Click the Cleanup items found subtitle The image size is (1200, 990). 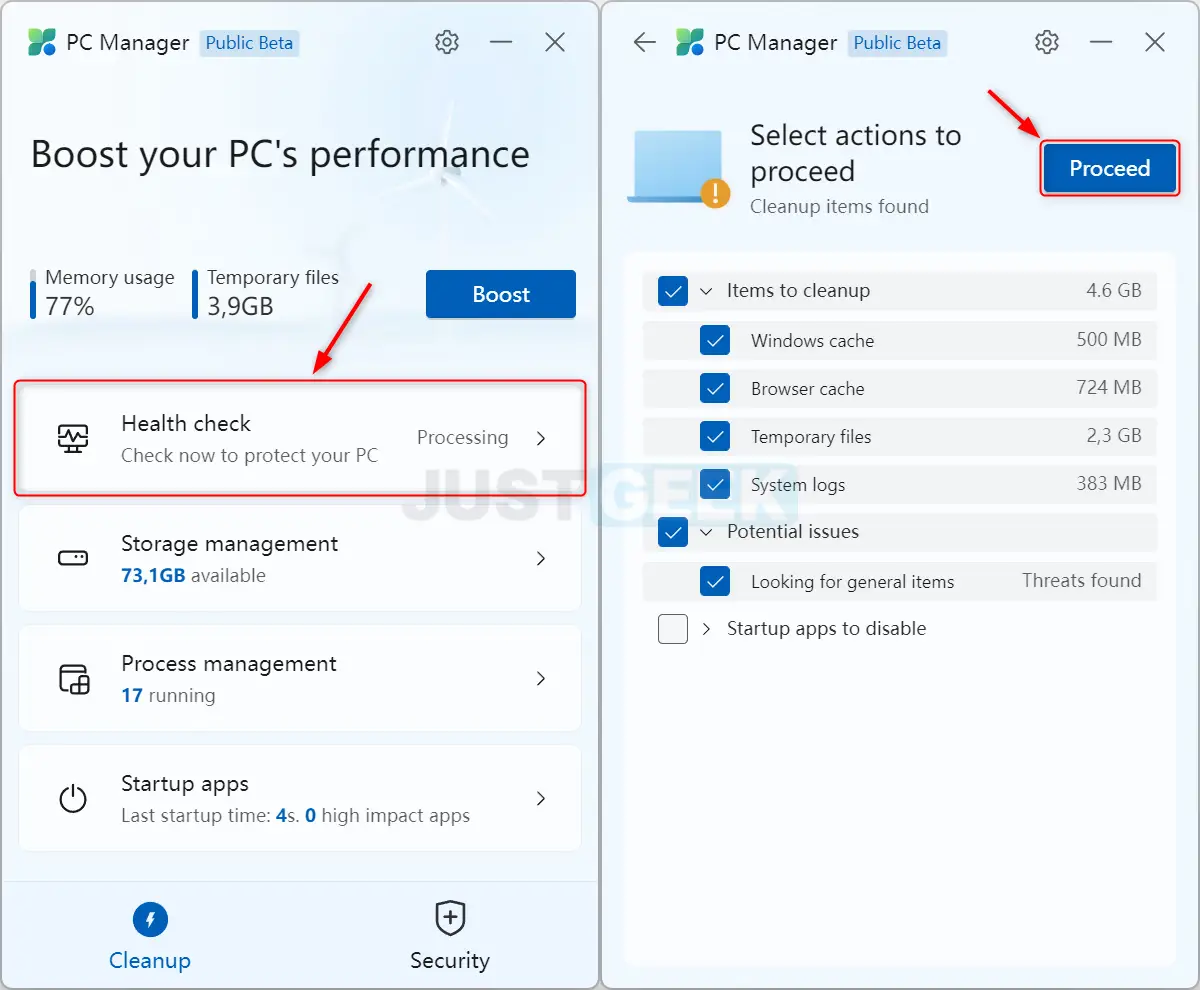[839, 207]
